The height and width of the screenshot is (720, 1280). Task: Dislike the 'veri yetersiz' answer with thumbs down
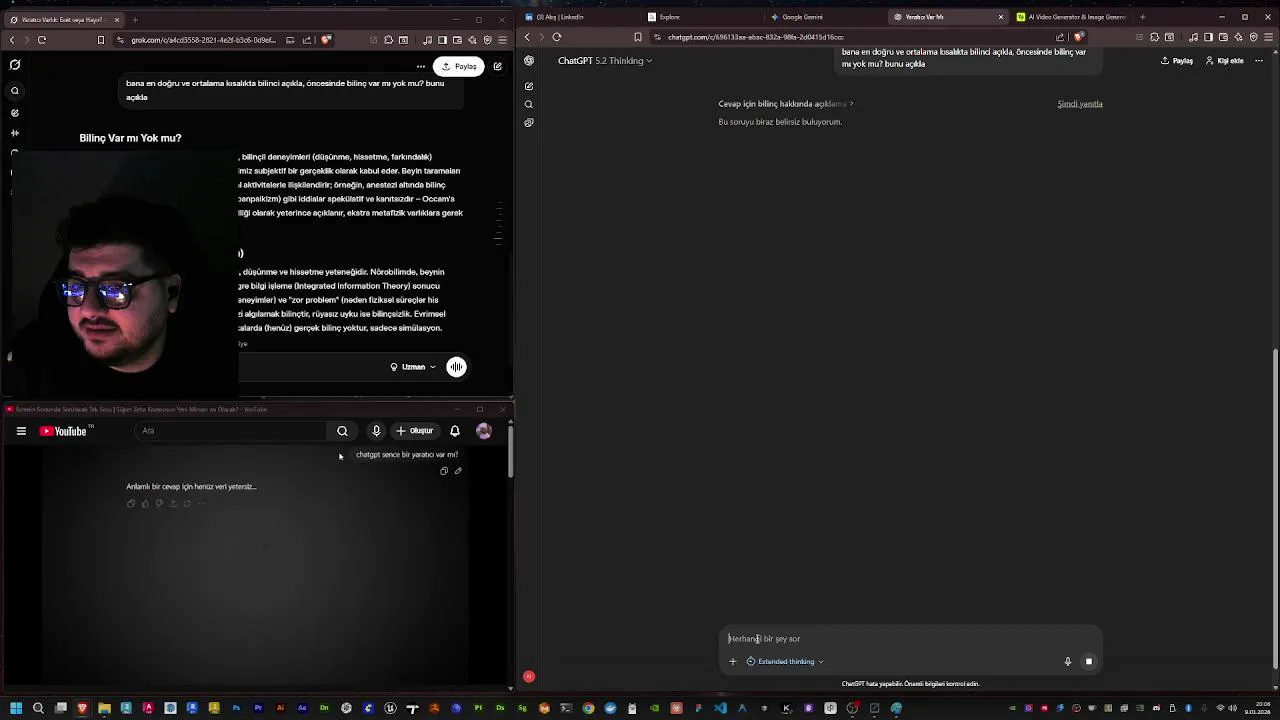[159, 503]
